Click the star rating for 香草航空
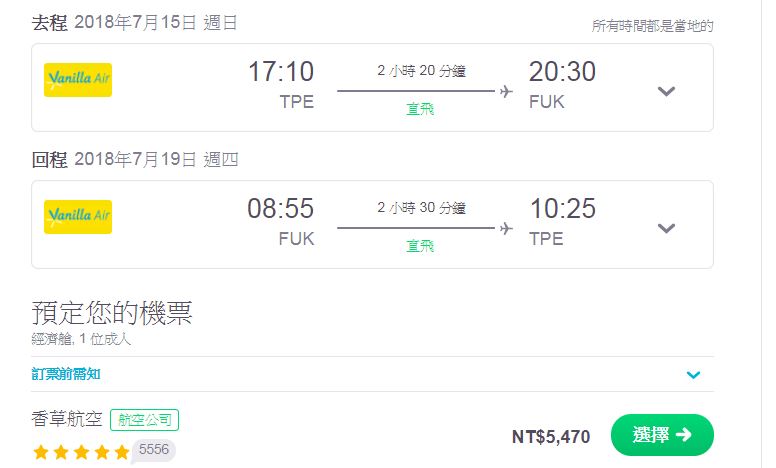The height and width of the screenshot is (468, 776). click(81, 452)
